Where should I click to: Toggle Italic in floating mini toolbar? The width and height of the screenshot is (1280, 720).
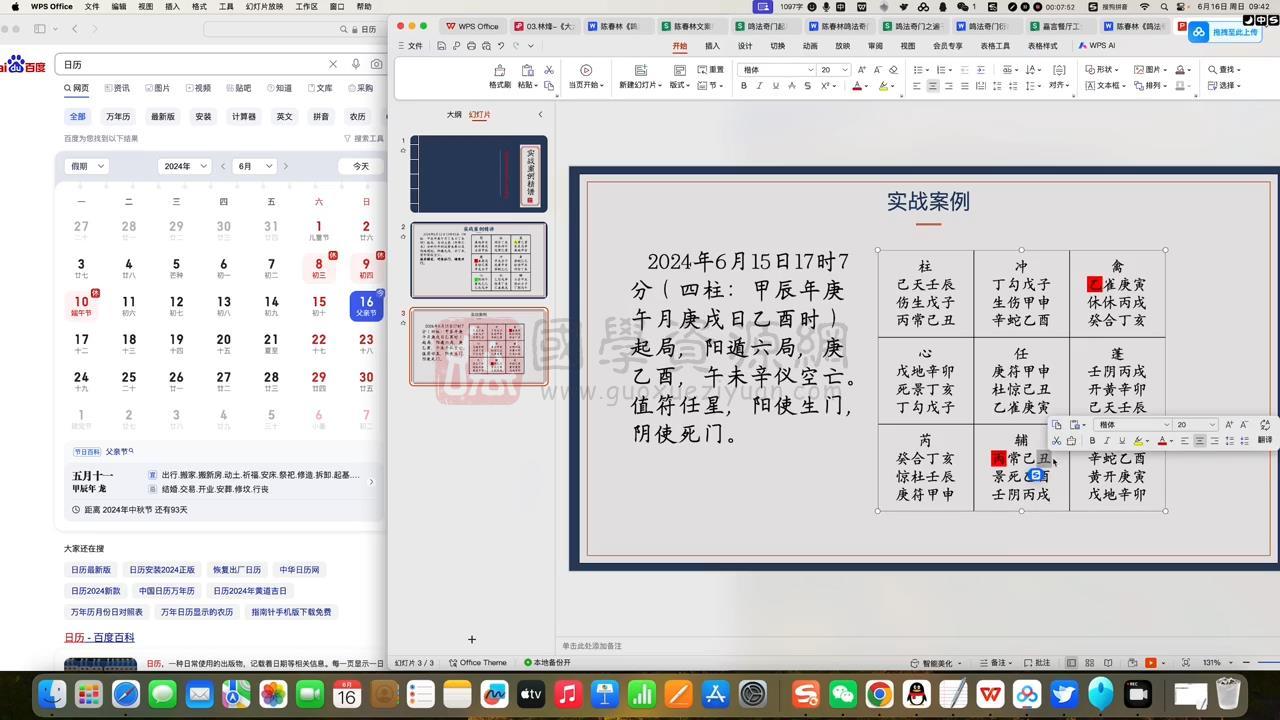point(1107,440)
